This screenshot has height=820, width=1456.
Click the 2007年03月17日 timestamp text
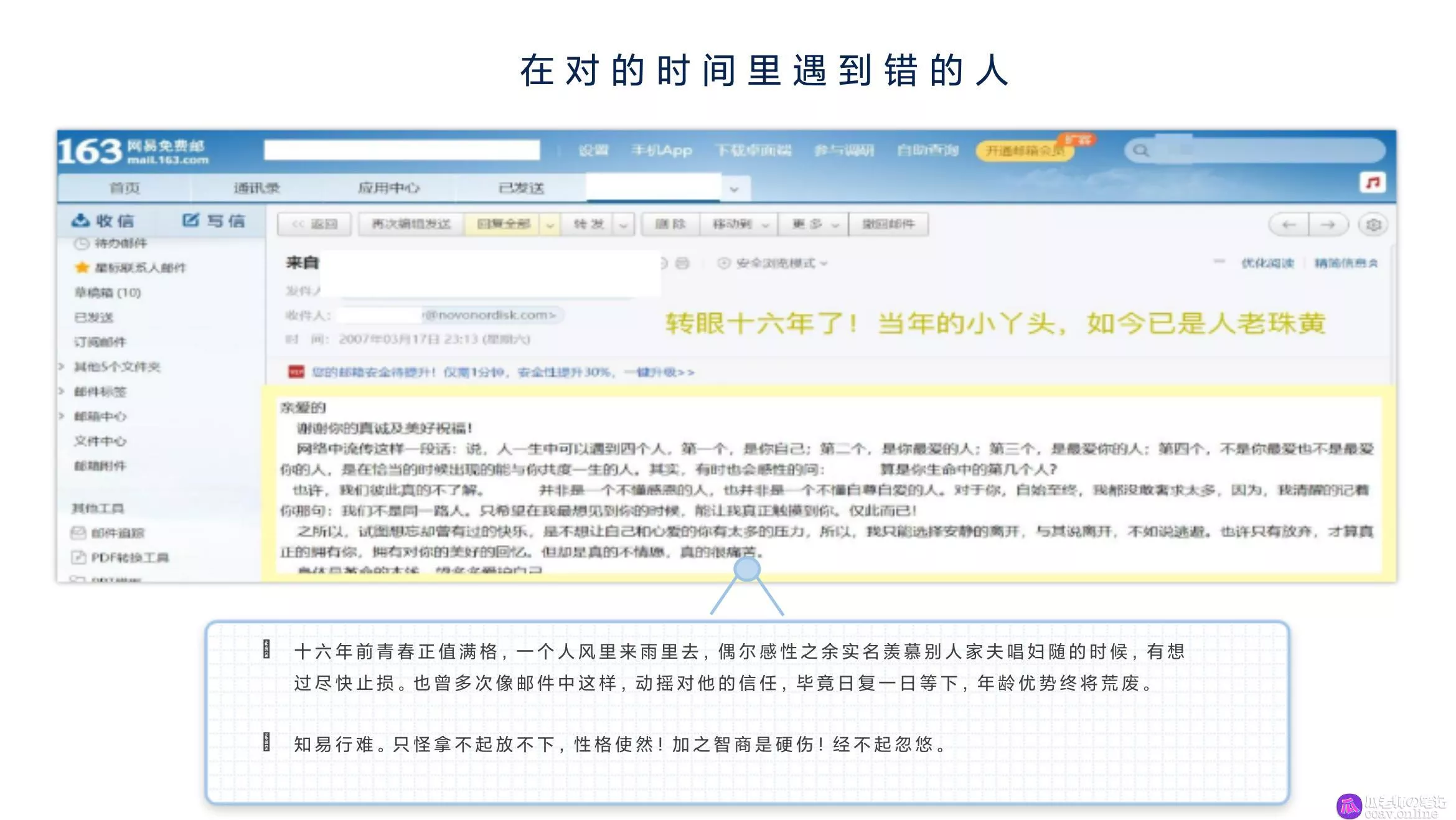434,339
